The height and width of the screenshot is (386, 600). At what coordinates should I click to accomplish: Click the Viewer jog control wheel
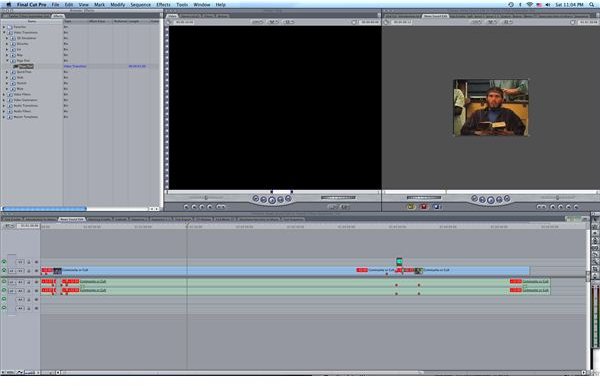coord(338,198)
